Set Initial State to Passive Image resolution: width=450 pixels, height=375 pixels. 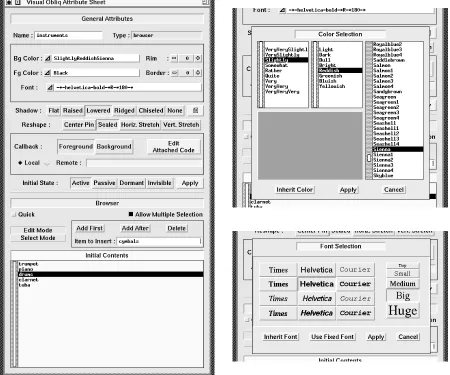click(x=104, y=183)
